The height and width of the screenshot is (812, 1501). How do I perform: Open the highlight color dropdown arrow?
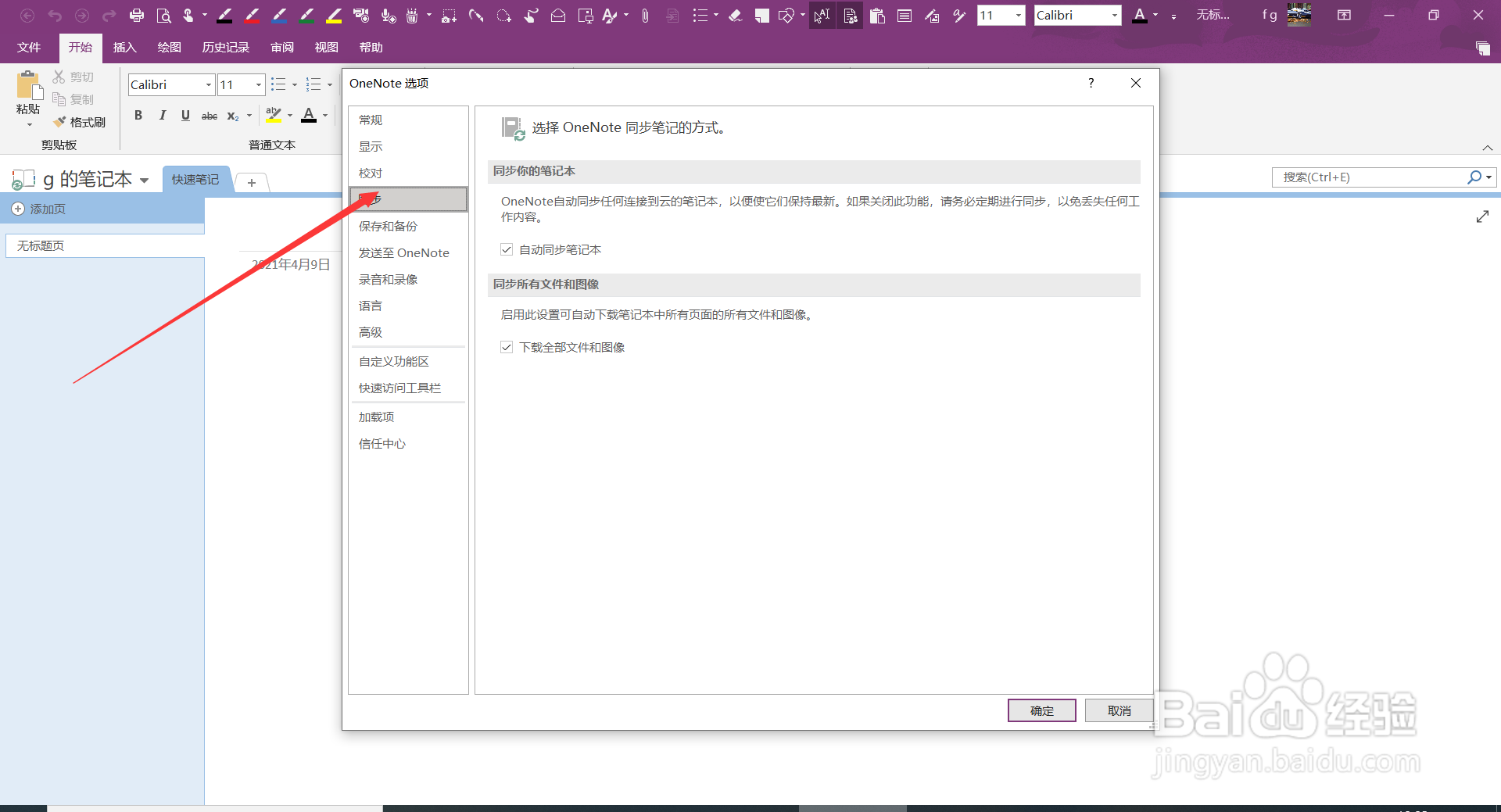(x=290, y=116)
